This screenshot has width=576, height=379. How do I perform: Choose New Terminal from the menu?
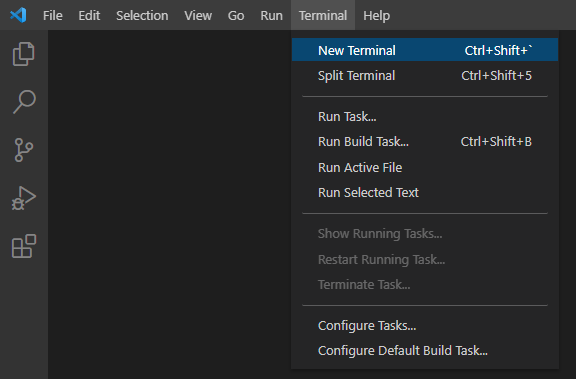pos(425,50)
